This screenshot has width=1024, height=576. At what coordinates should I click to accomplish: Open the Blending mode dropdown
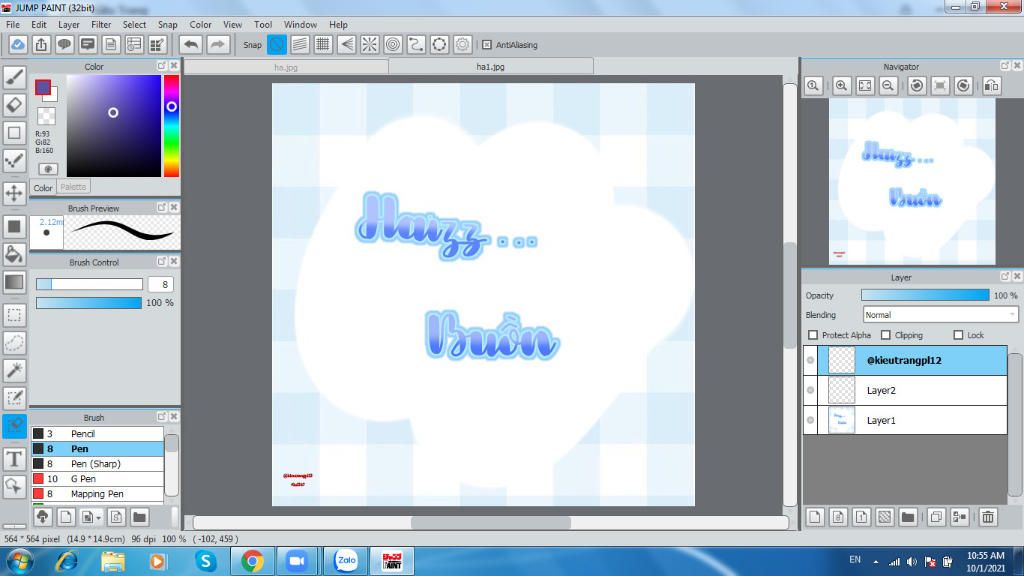940,315
